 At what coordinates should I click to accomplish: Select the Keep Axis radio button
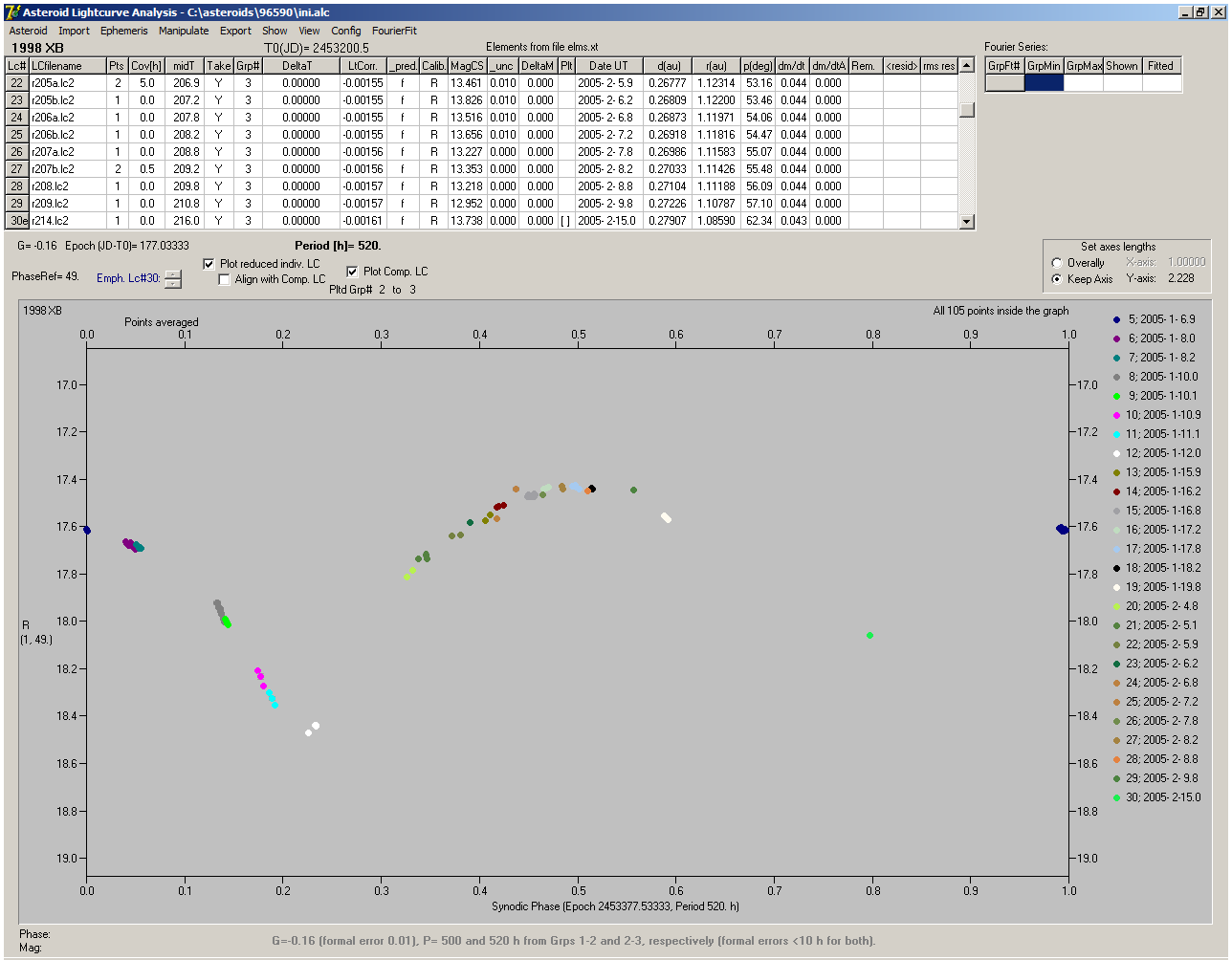tap(1057, 279)
